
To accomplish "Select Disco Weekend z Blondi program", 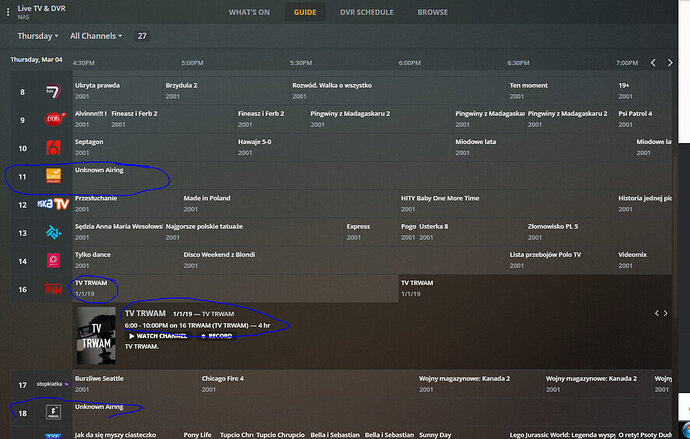I will [344, 260].
